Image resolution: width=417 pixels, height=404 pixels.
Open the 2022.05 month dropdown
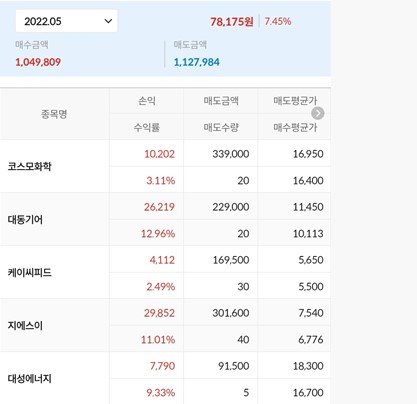[66, 21]
